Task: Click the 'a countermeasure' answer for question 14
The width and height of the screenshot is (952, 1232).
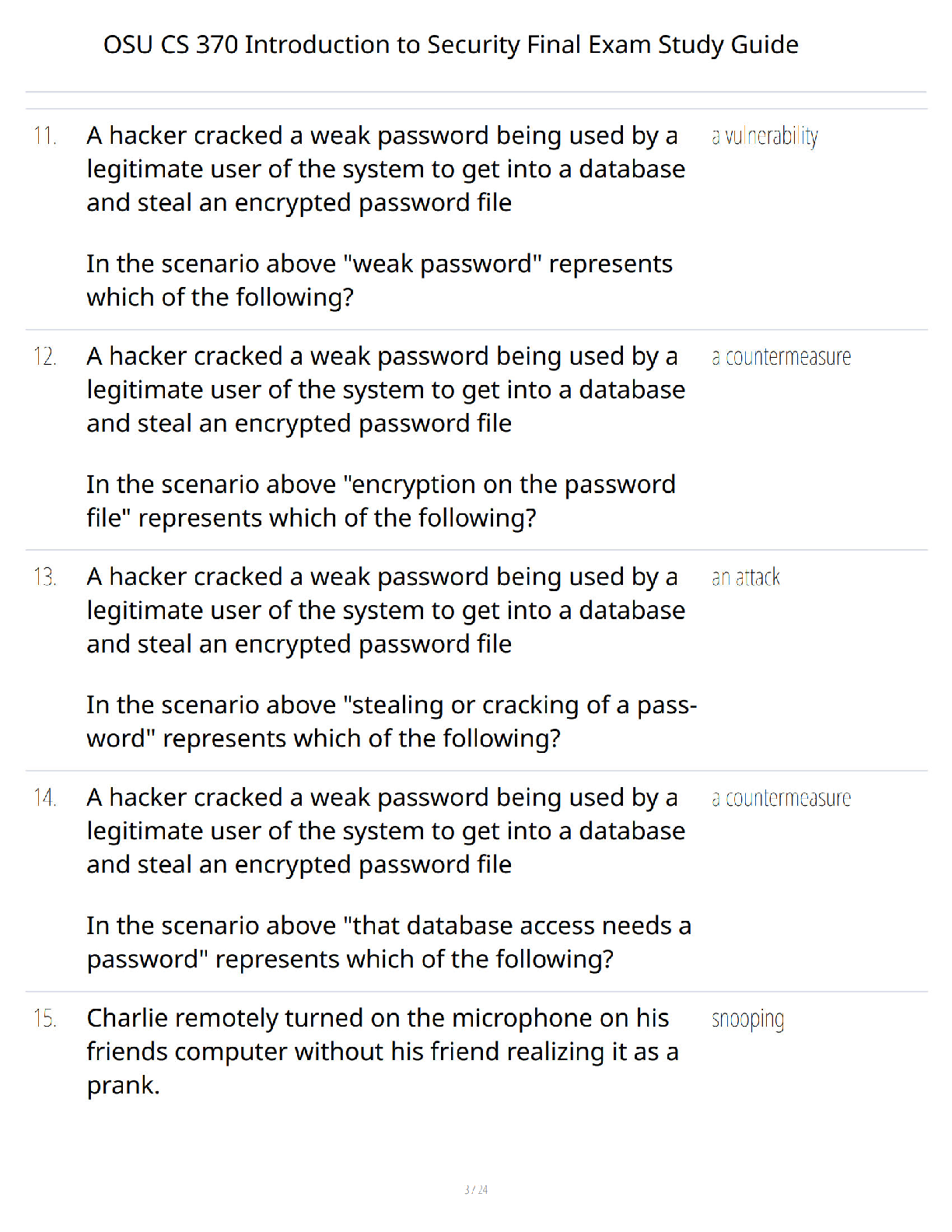Action: (781, 798)
